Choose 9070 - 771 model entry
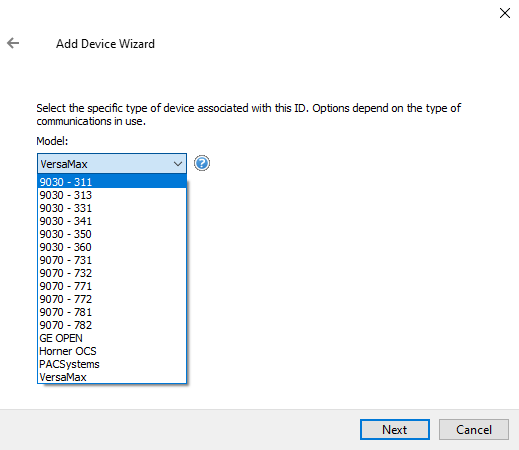The image size is (519, 450). (112, 286)
